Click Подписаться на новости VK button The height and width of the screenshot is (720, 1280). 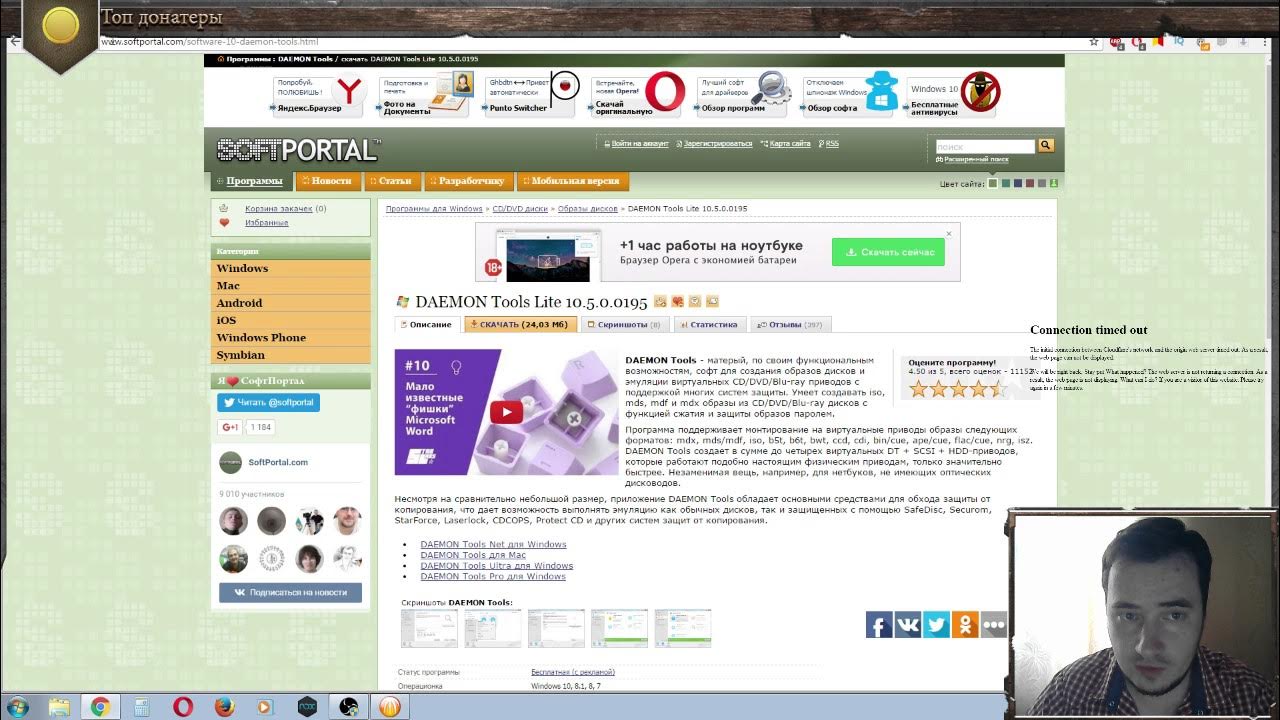(x=290, y=592)
